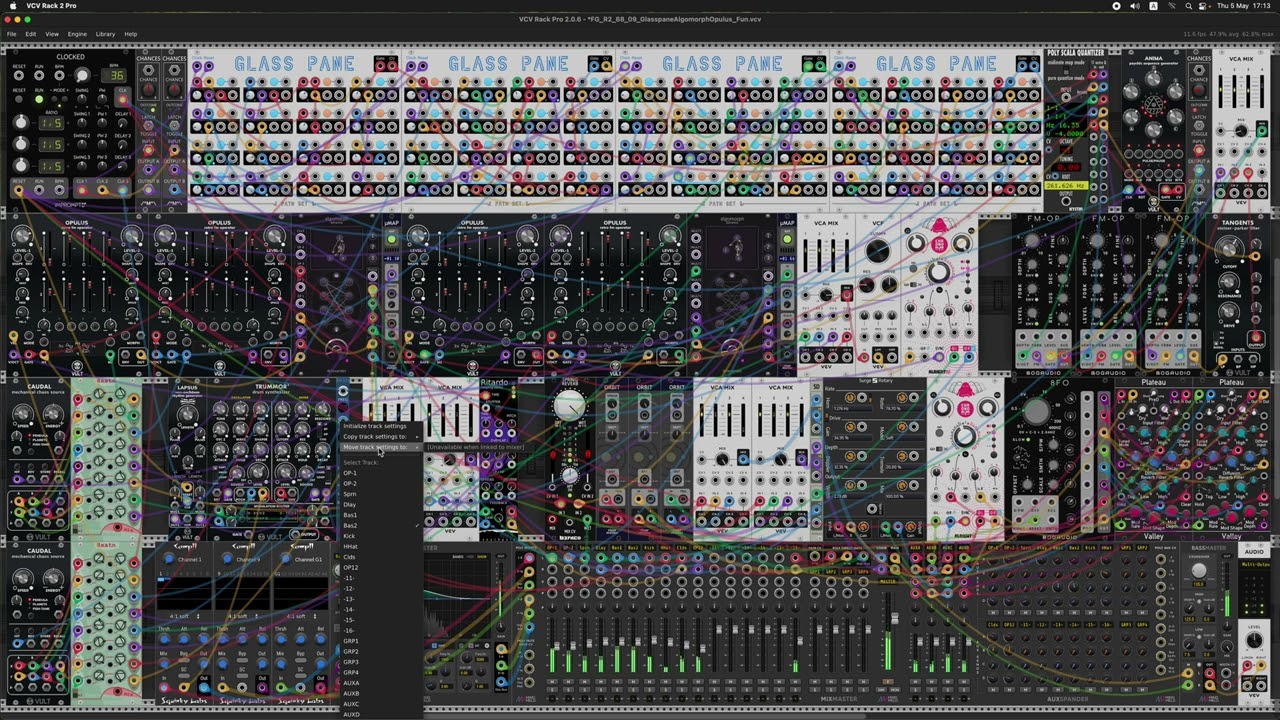The width and height of the screenshot is (1280, 720).
Task: Expand the Move track settings to submenu
Action: coord(380,447)
